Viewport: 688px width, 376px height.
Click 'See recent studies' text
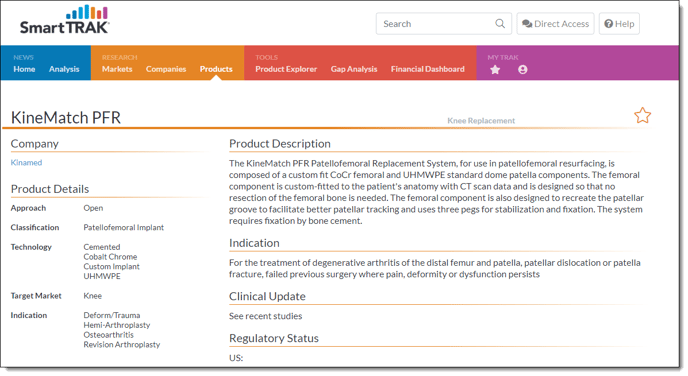pos(265,316)
